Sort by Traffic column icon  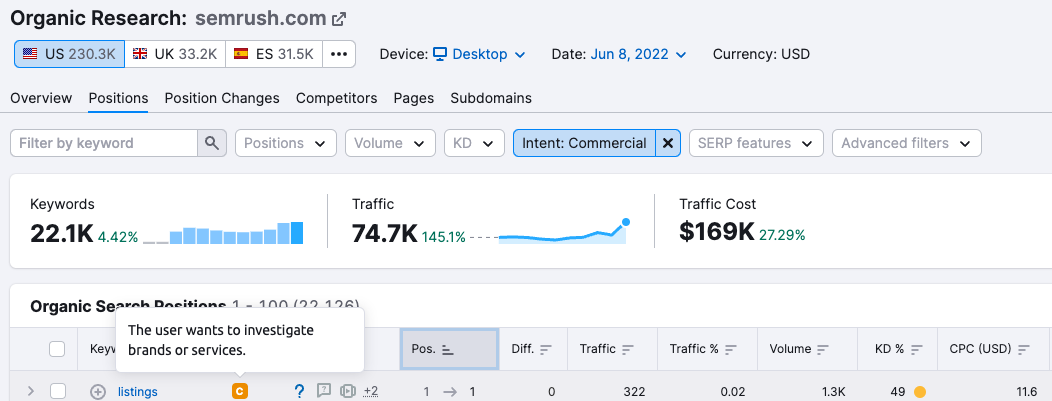(x=628, y=349)
